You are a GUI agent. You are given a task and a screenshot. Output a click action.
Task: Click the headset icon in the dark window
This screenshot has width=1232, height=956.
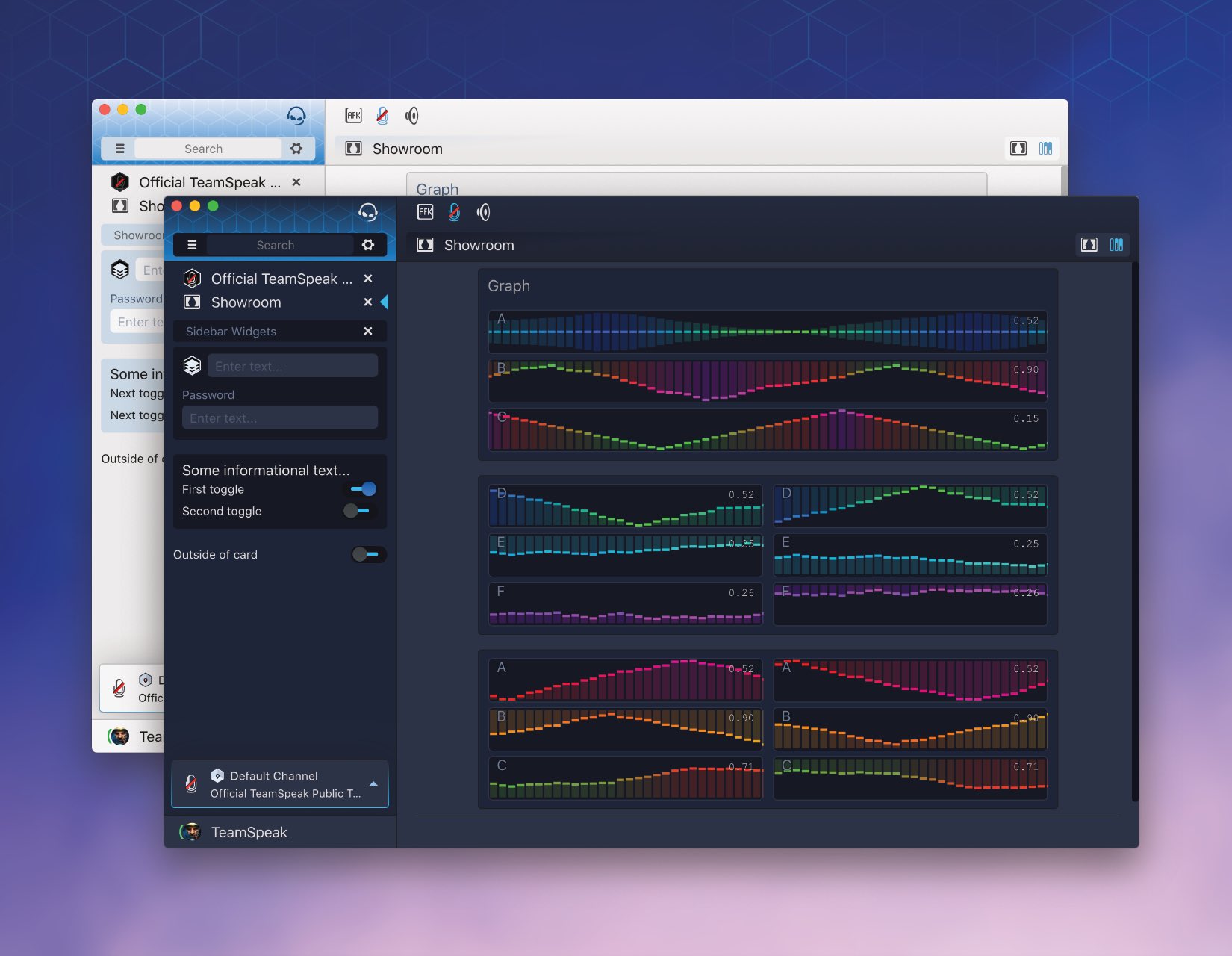click(x=368, y=212)
